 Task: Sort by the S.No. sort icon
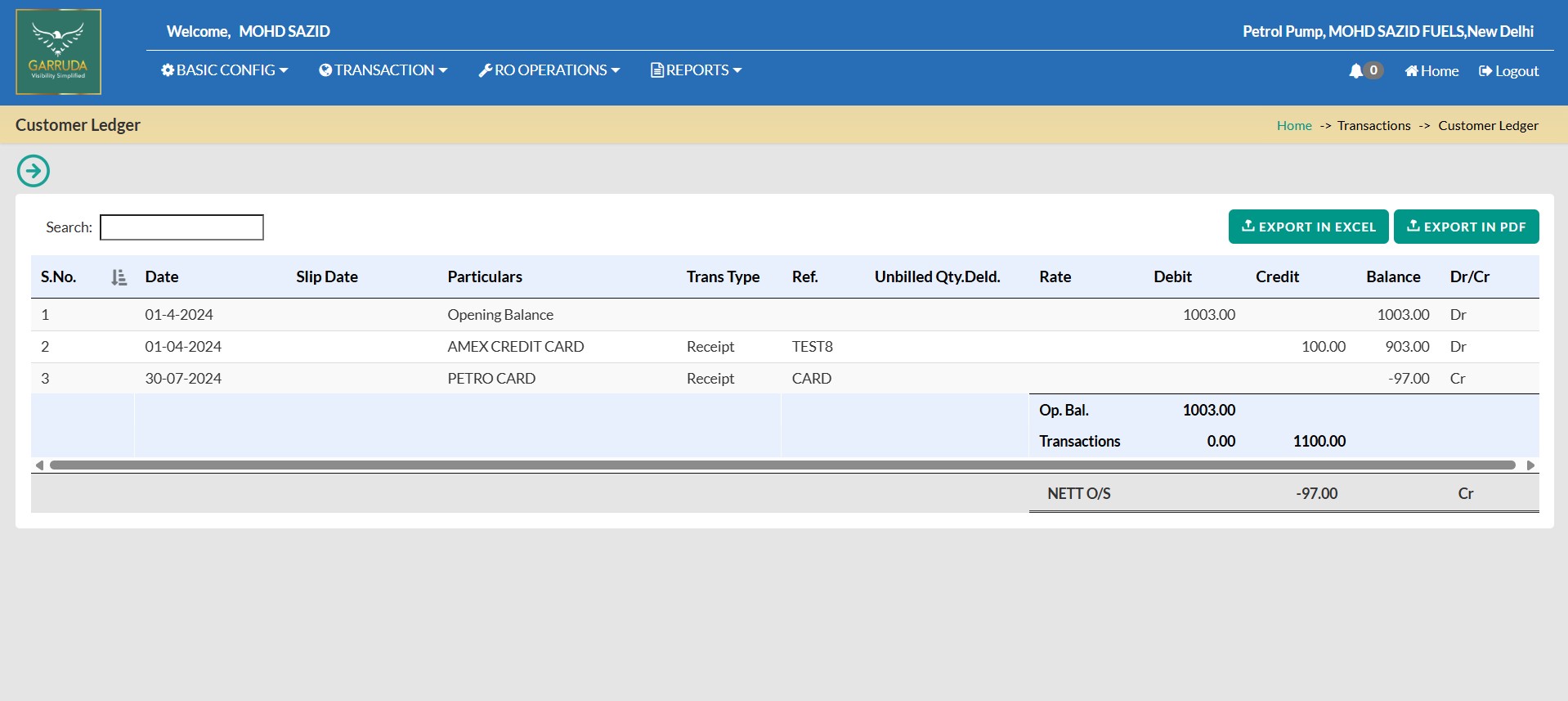click(119, 277)
